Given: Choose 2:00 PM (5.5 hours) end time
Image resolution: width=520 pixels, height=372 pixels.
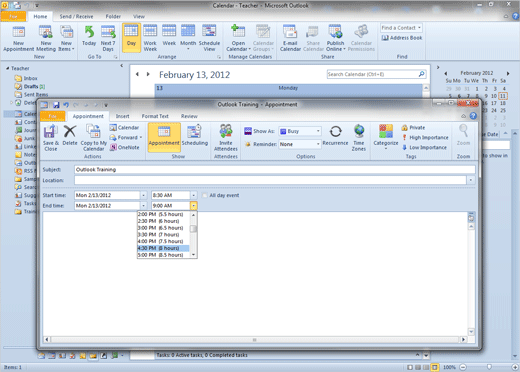Looking at the screenshot, I should pyautogui.click(x=163, y=214).
